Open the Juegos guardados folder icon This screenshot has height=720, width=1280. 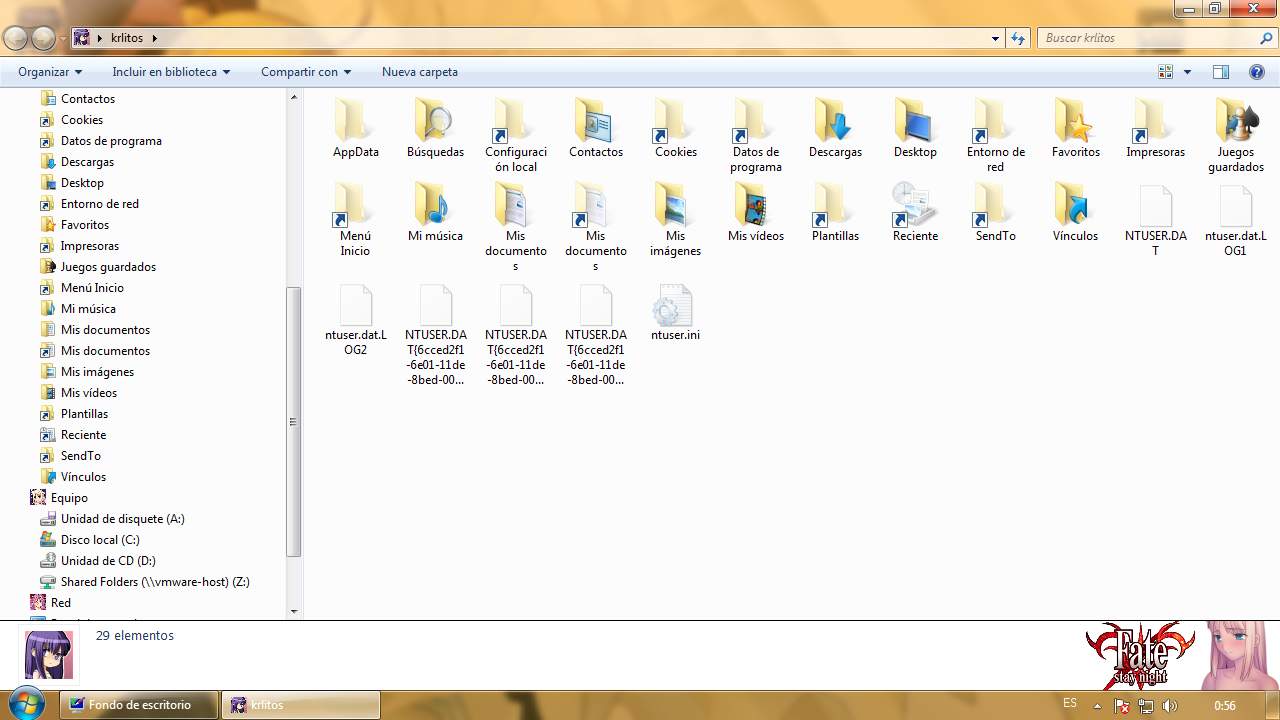(1235, 122)
